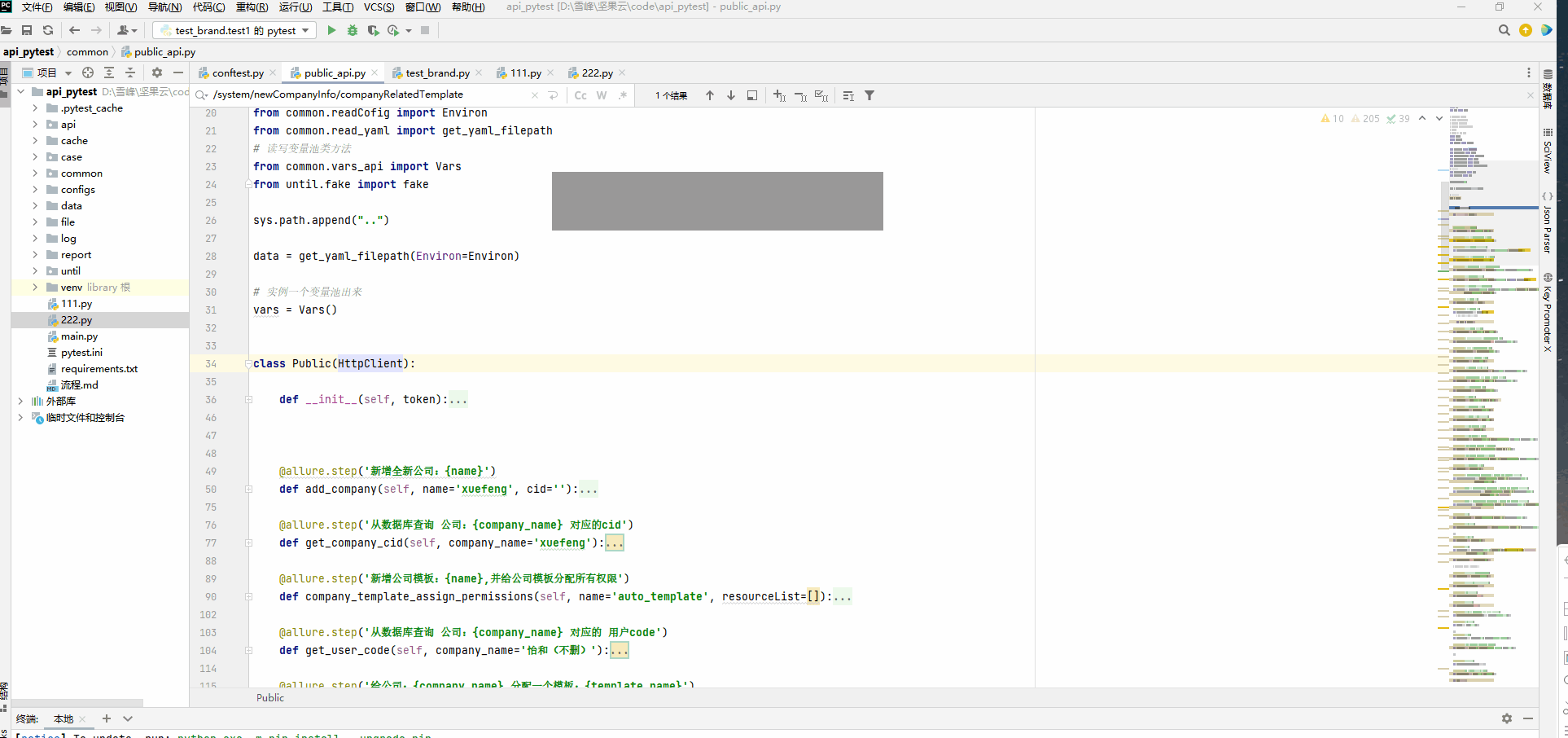Click the locate-file target icon in project panel
The width and height of the screenshot is (1568, 738).
point(88,72)
